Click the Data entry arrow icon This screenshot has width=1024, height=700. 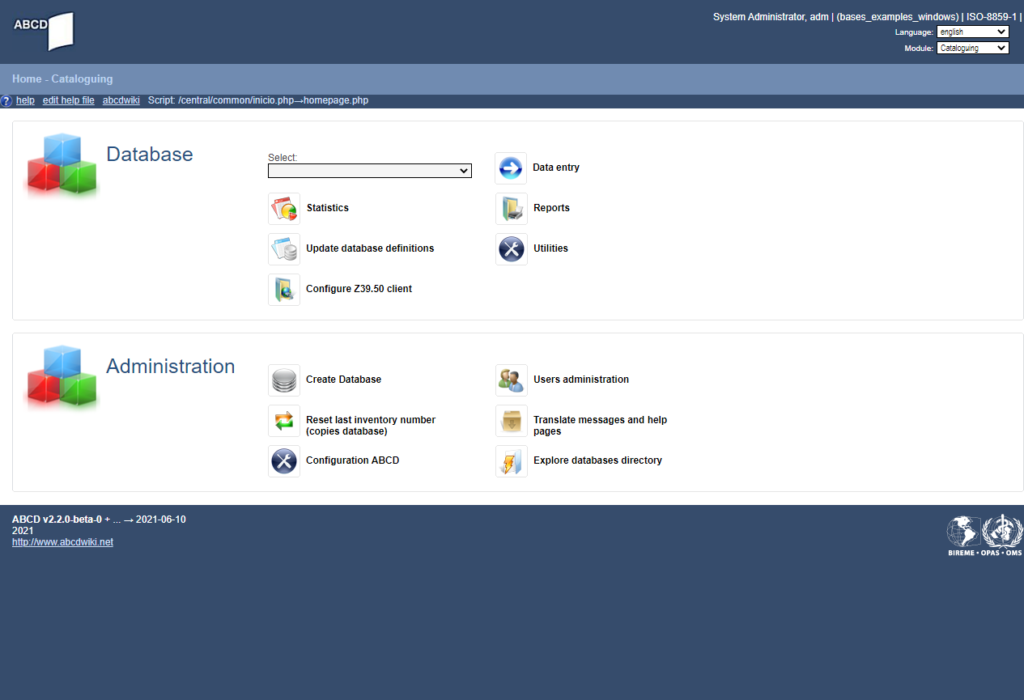(x=511, y=168)
